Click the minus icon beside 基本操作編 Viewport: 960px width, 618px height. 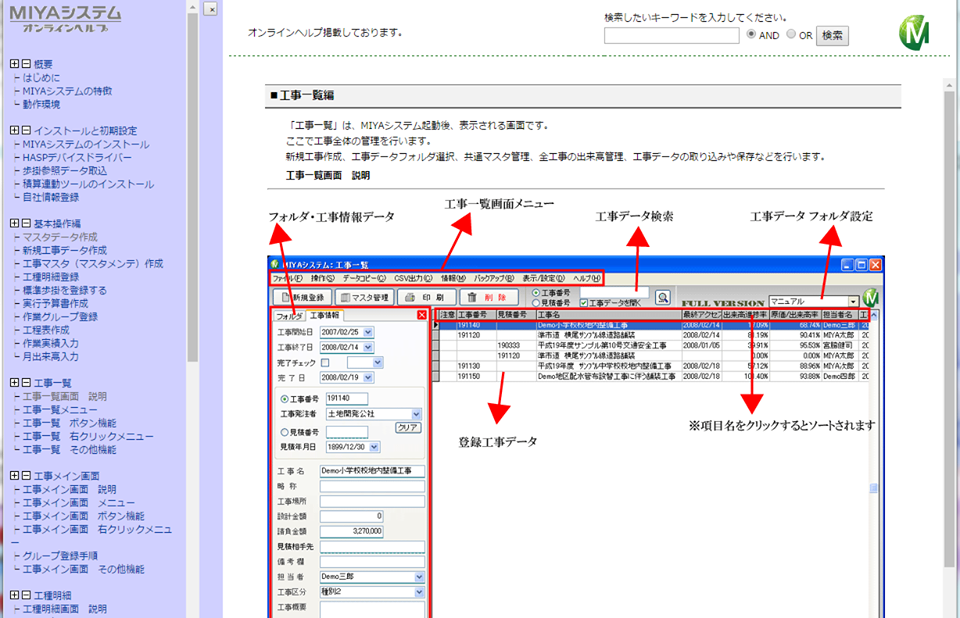point(26,224)
